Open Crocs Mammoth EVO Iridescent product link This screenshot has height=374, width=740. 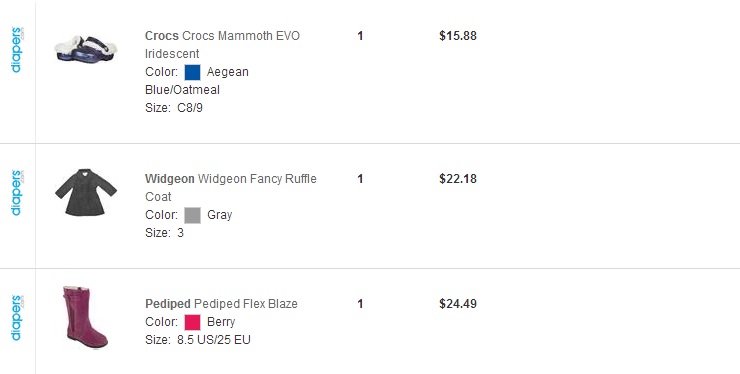point(222,44)
